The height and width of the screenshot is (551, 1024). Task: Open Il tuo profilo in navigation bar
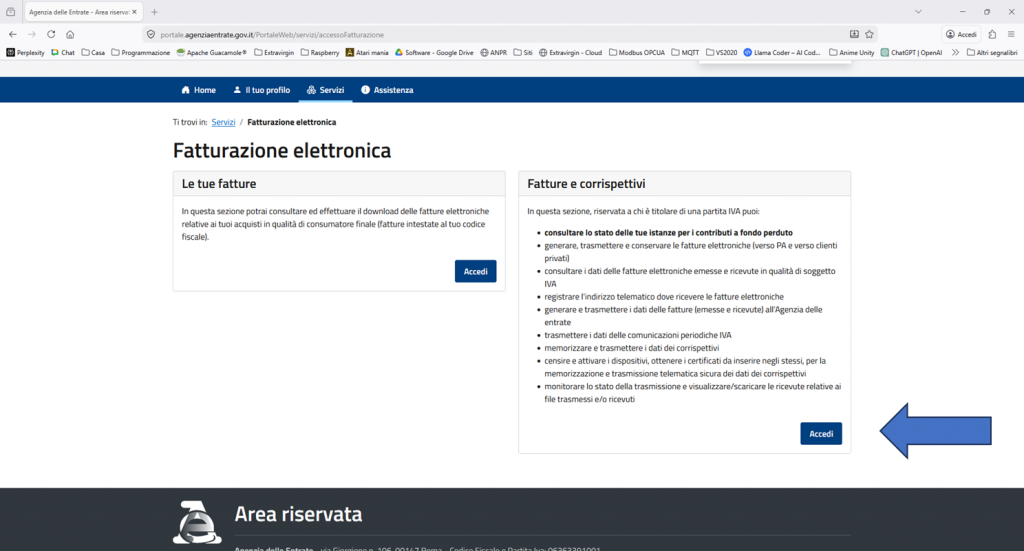261,90
